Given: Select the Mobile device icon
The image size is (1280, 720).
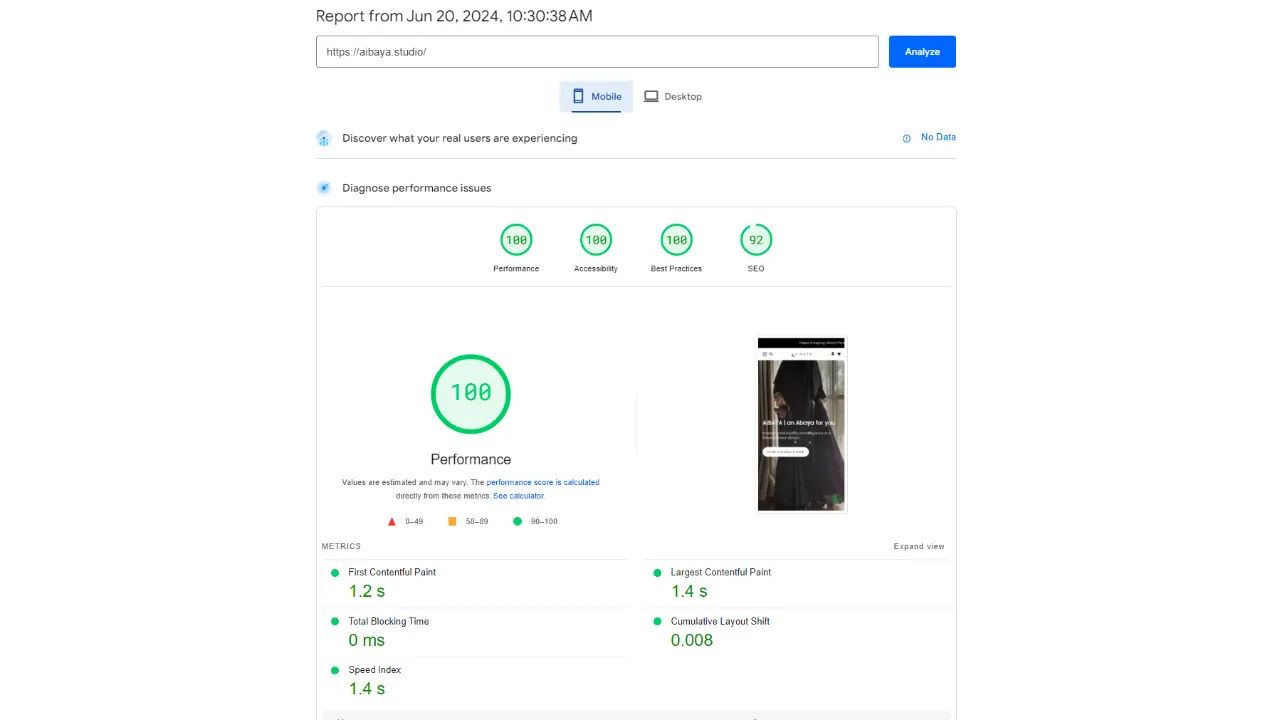Looking at the screenshot, I should [579, 95].
